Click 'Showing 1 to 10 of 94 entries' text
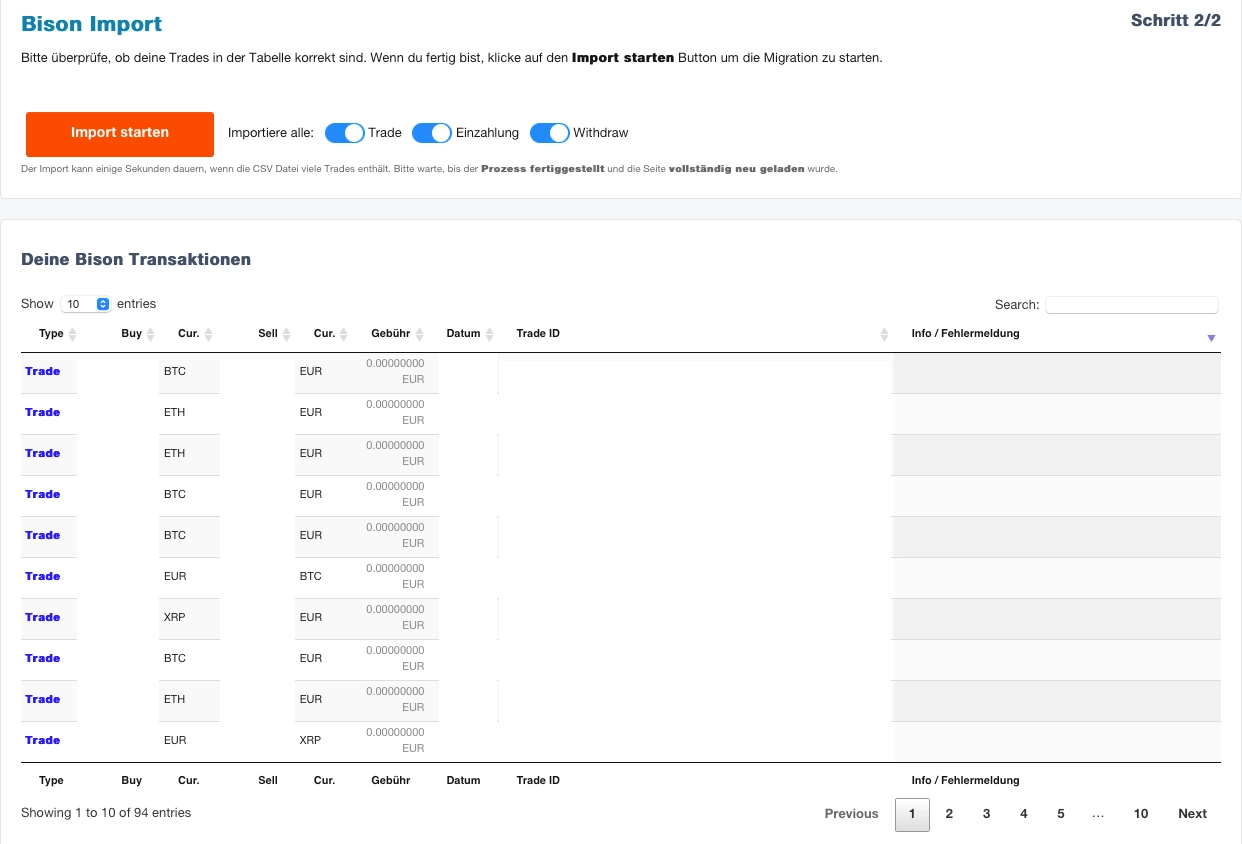This screenshot has height=844, width=1242. coord(106,813)
